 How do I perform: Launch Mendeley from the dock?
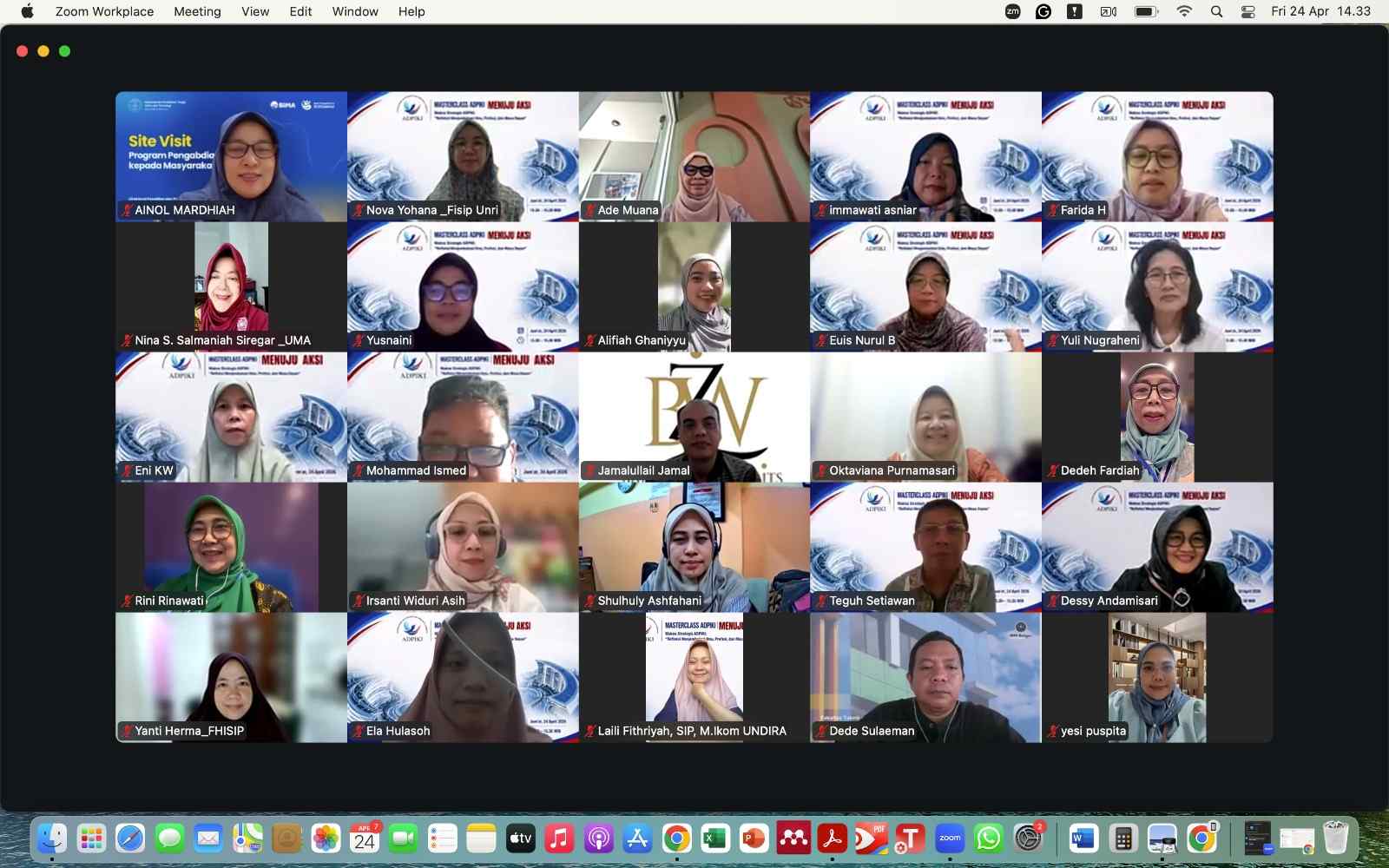point(793,838)
